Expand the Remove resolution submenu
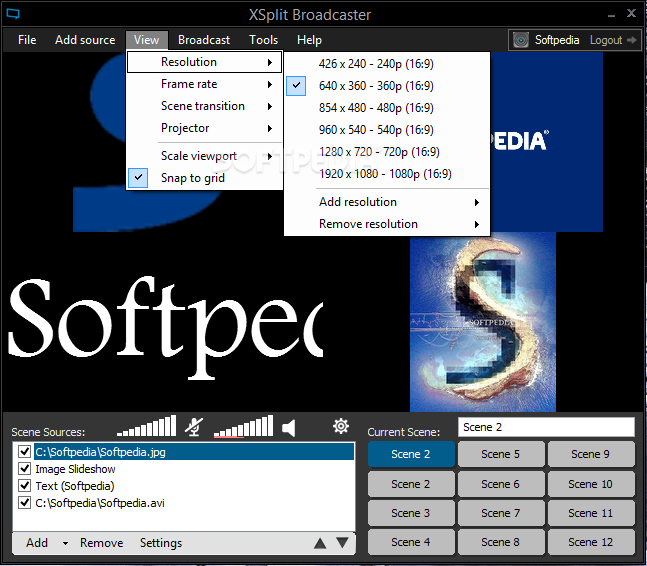Screen dimensions: 647x566 387,224
